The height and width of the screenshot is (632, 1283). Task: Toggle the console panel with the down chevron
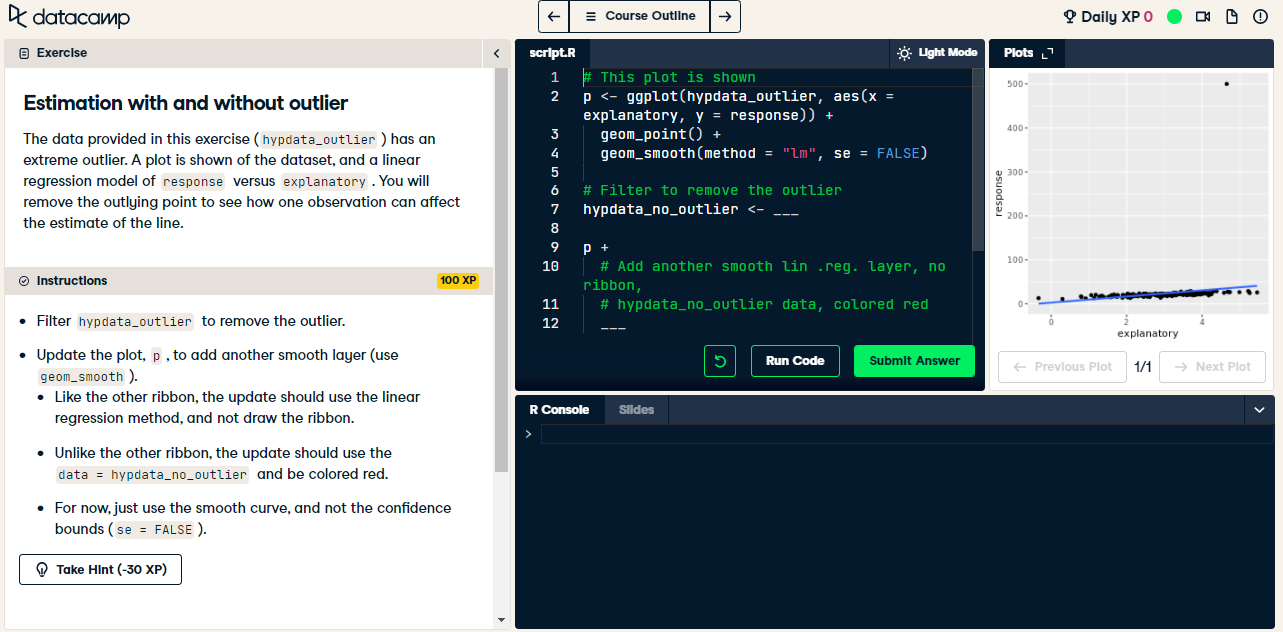[1259, 409]
